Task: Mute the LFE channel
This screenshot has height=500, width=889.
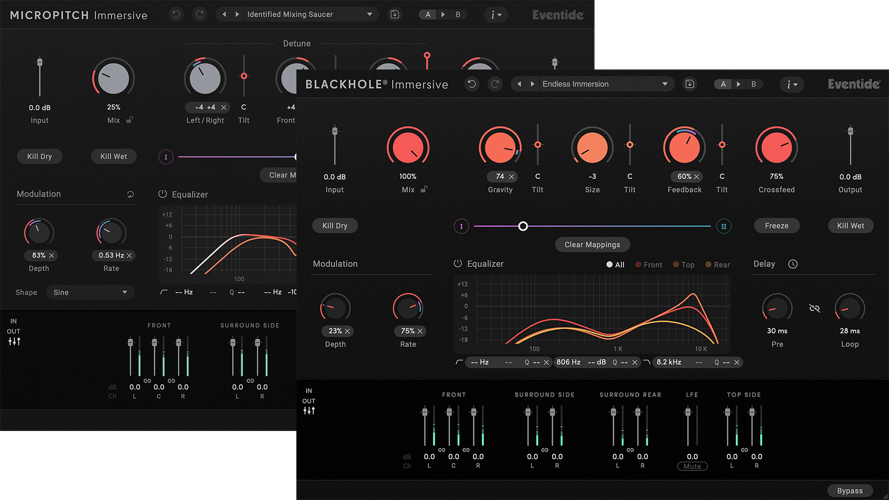Action: 689,466
